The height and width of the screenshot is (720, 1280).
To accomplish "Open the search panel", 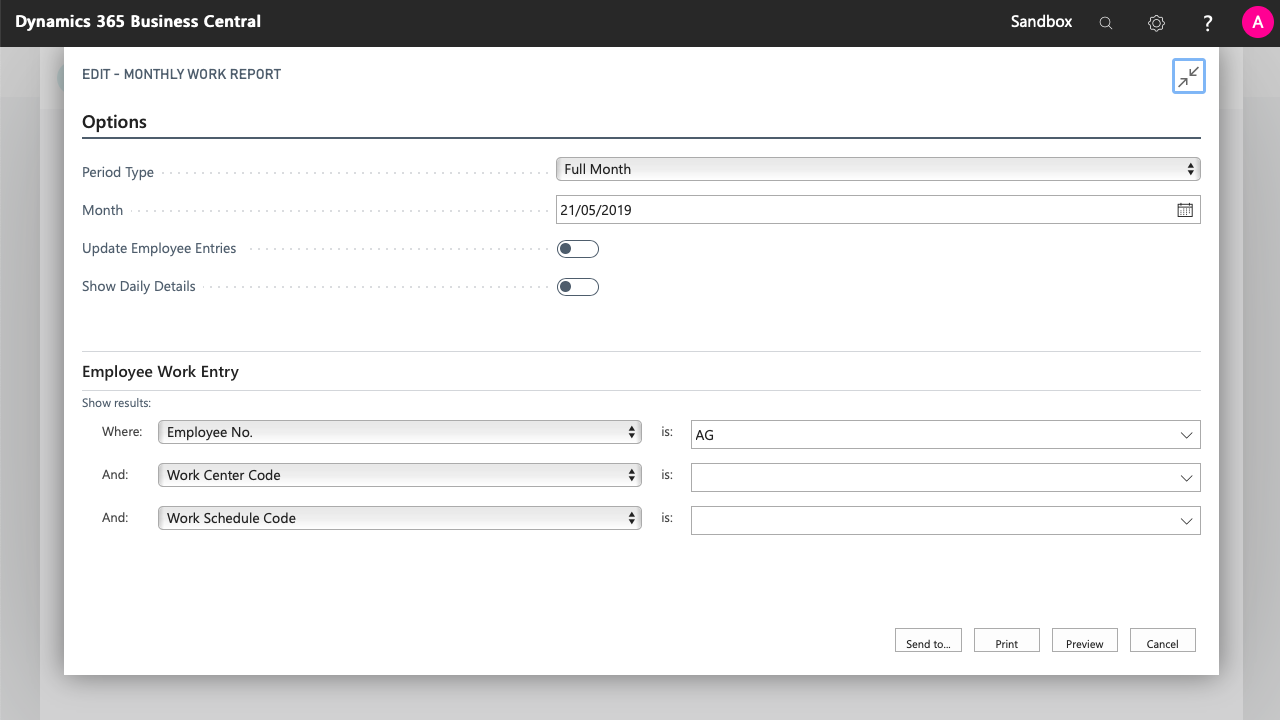I will point(1105,21).
